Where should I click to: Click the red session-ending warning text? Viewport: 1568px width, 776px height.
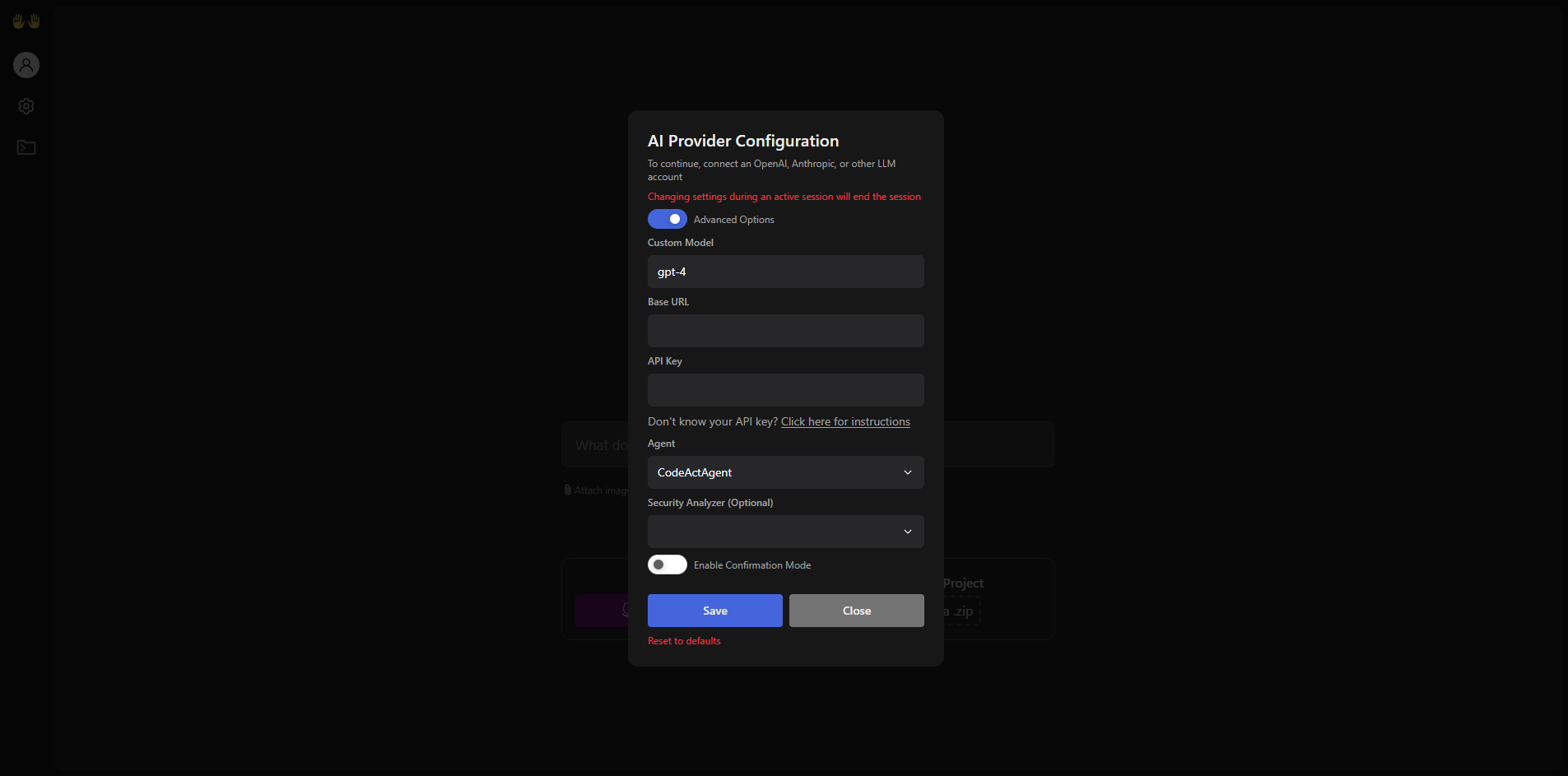[x=784, y=197]
